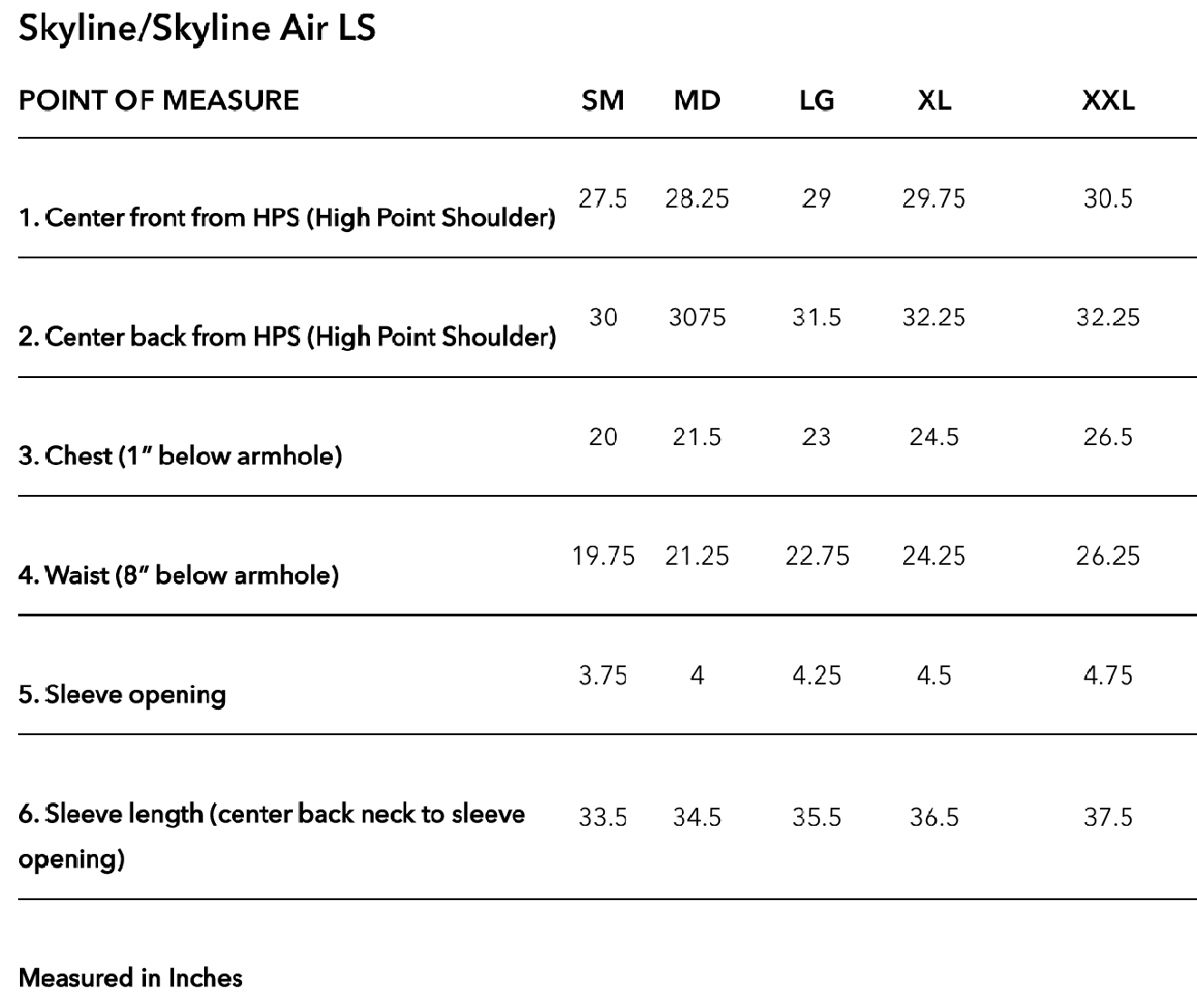Click the Sleeve opening row label
The width and height of the screenshot is (1197, 1008).
122,694
